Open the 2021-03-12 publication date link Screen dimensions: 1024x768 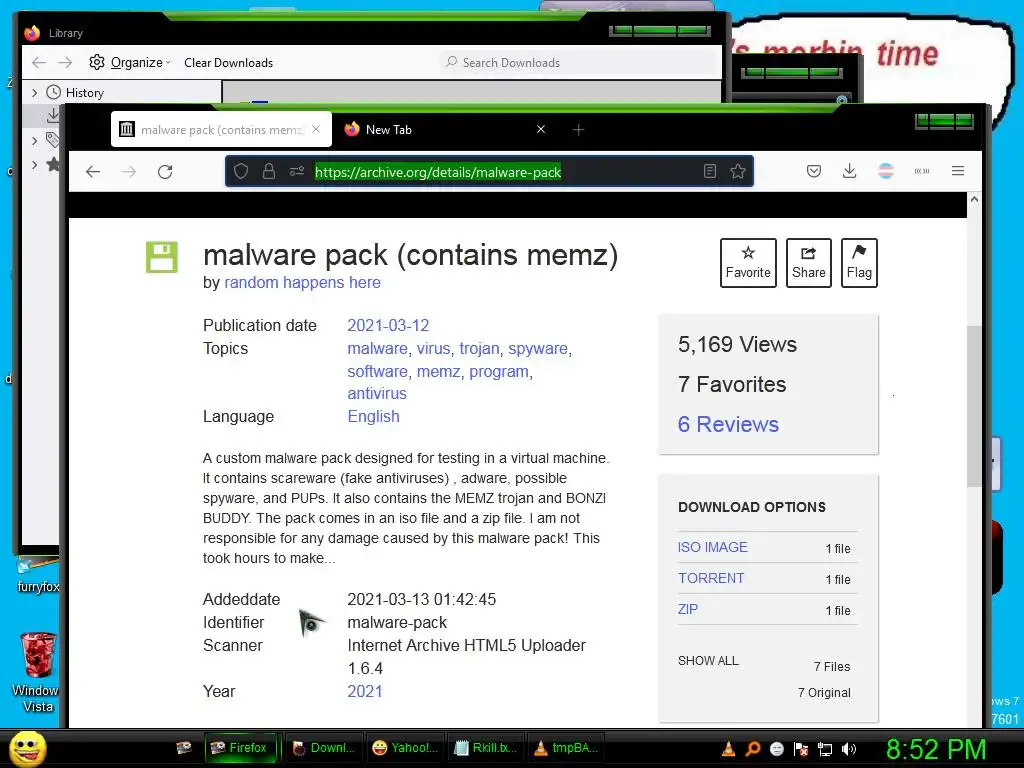388,325
